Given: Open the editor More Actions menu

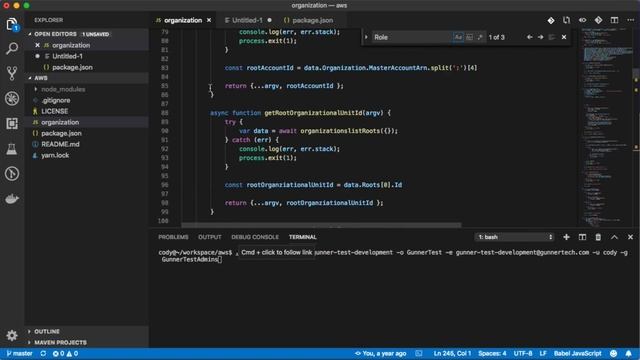Looking at the screenshot, I should 630,20.
